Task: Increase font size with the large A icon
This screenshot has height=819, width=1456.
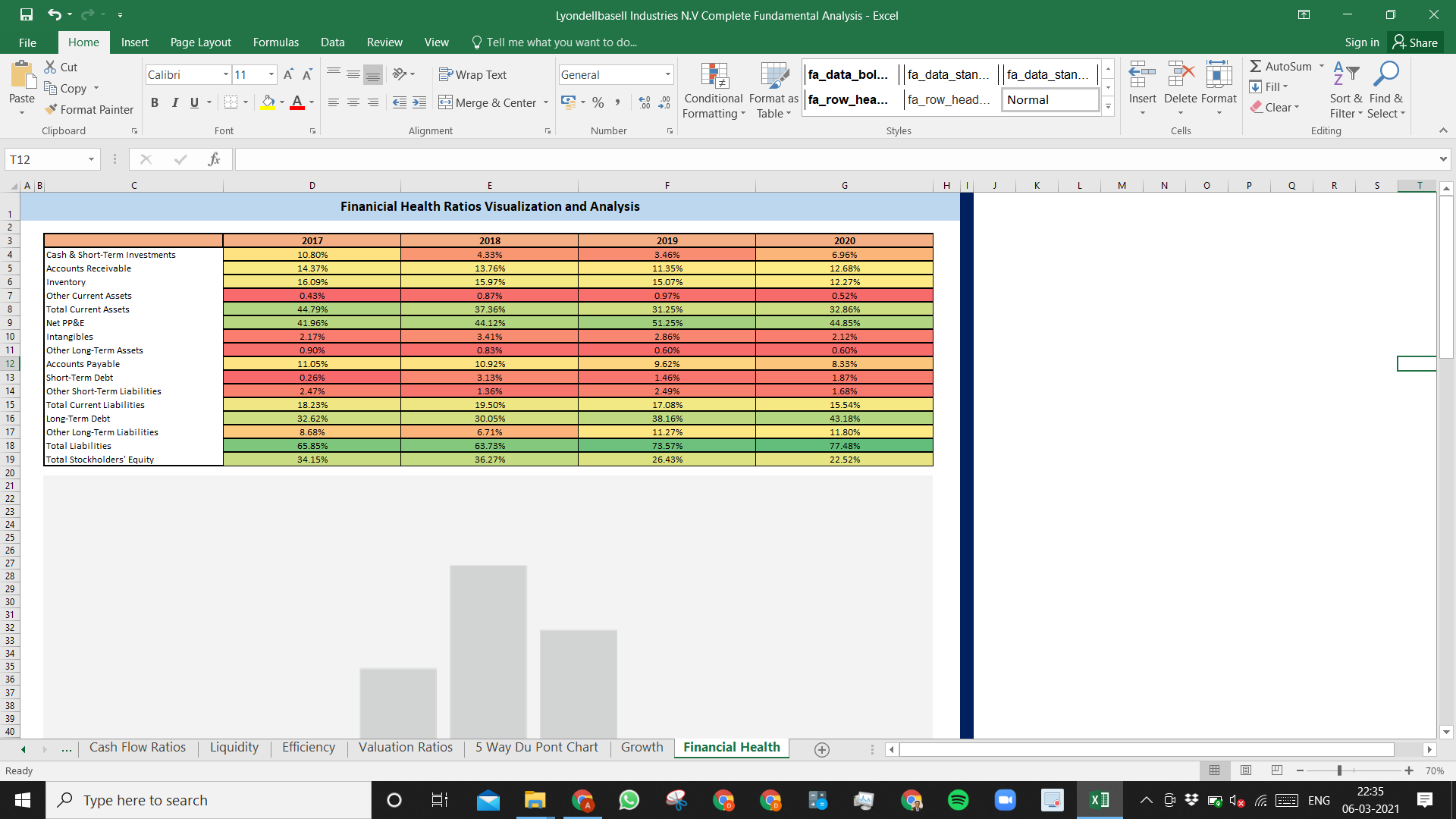Action: coord(288,74)
